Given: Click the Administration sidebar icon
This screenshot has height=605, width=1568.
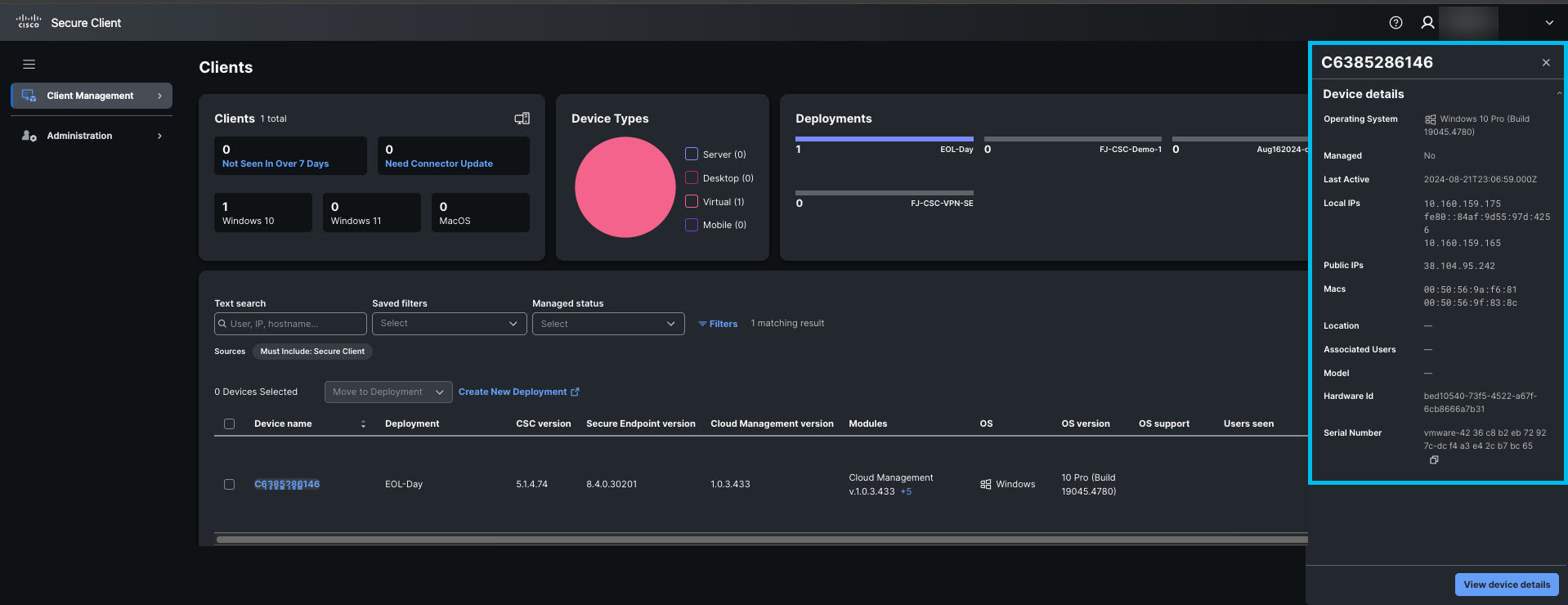Looking at the screenshot, I should click(x=29, y=136).
